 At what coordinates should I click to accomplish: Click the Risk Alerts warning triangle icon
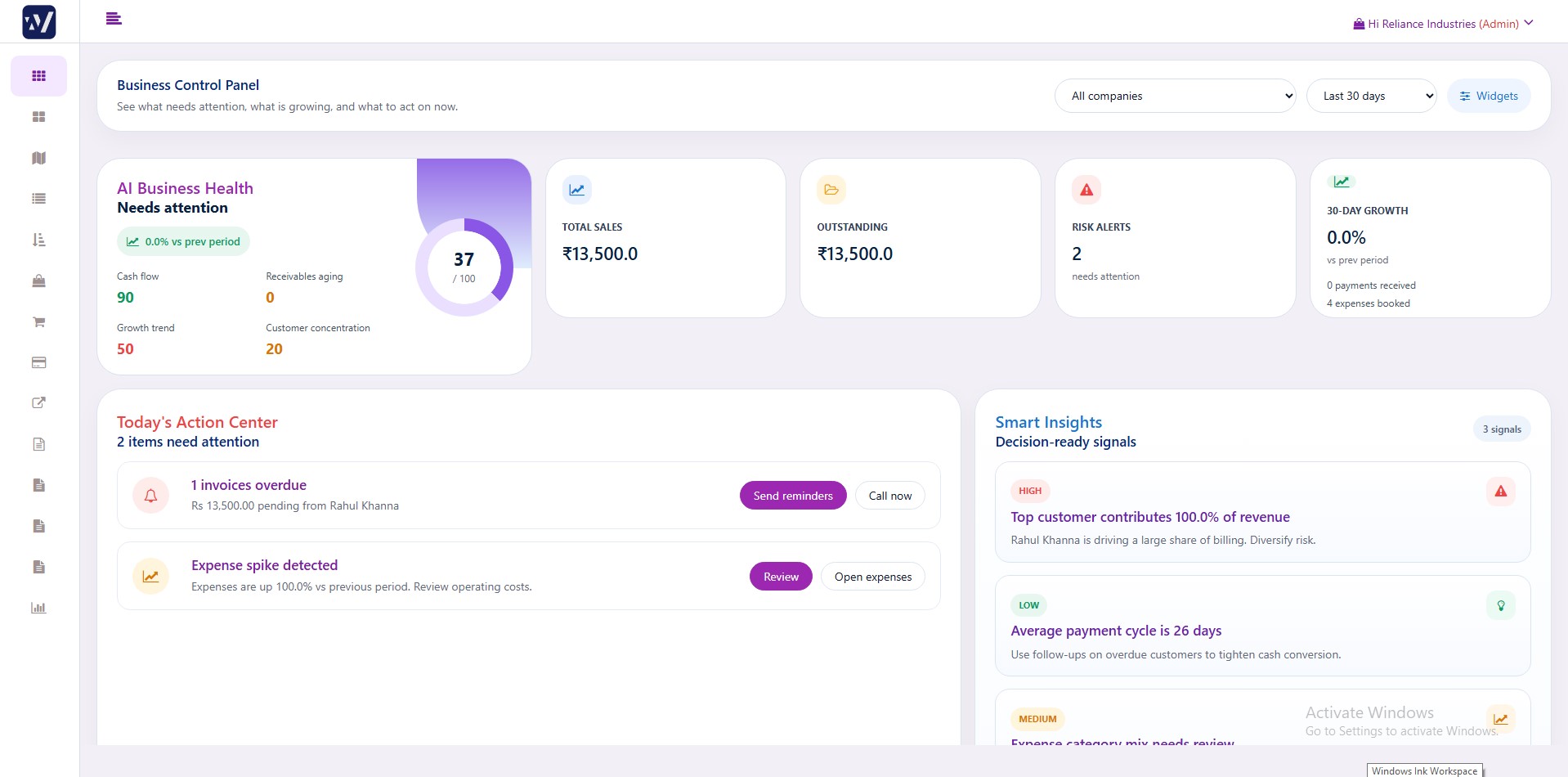[x=1086, y=190]
